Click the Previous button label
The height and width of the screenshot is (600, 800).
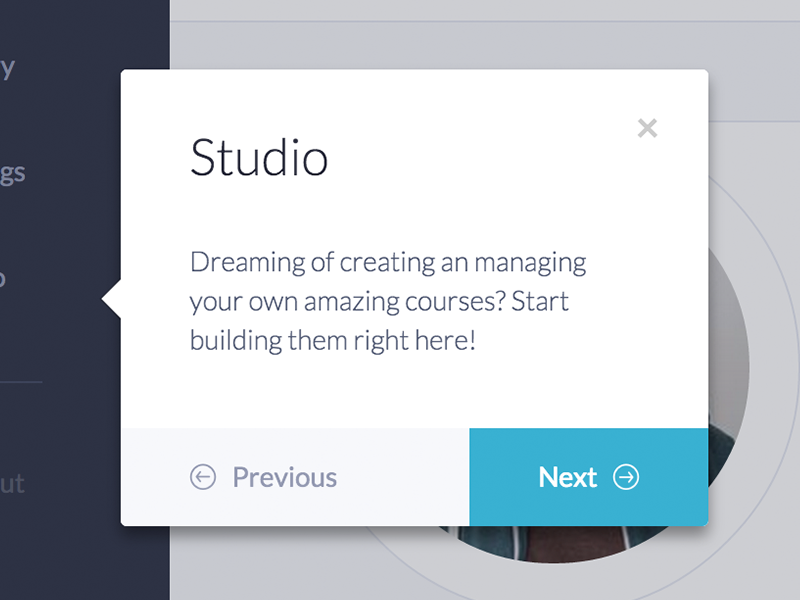[284, 478]
